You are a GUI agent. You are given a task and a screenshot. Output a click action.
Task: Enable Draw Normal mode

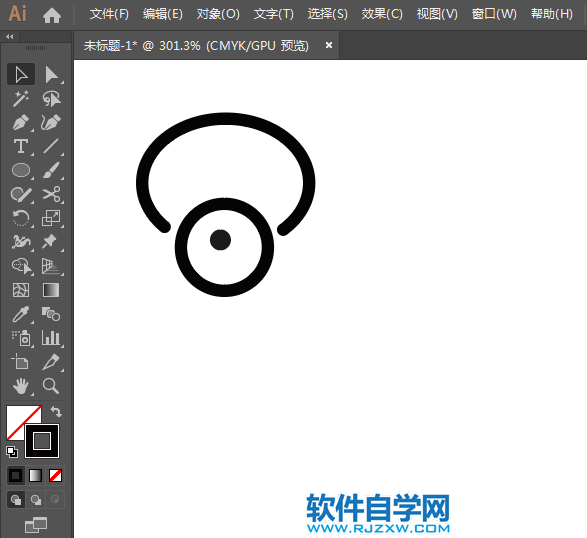coord(16,500)
